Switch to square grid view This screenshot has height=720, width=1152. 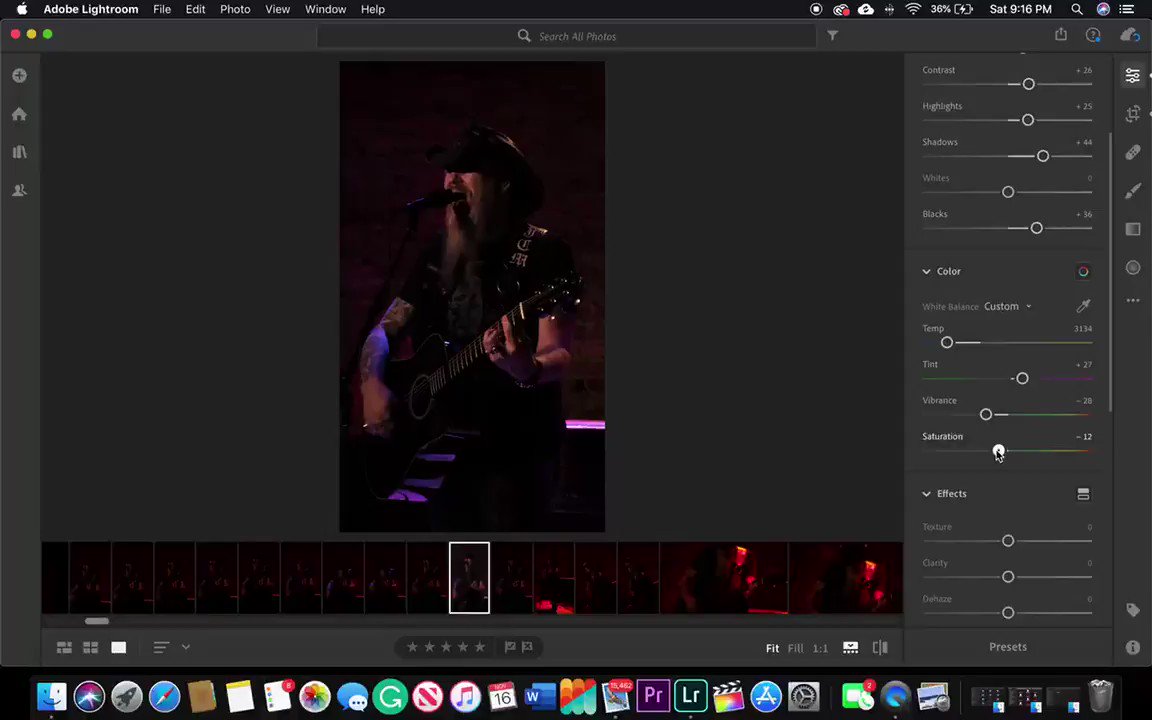coord(91,647)
